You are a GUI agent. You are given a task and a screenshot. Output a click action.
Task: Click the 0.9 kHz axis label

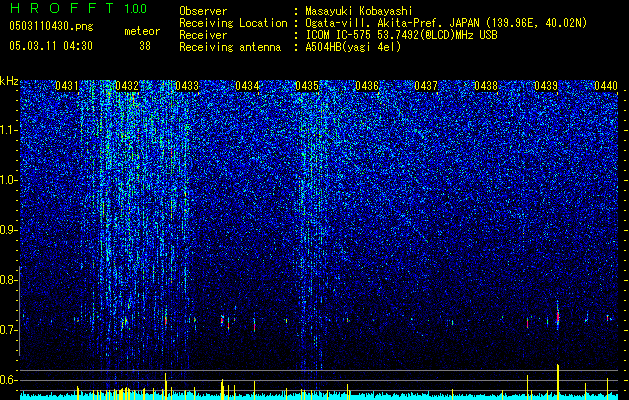9,230
